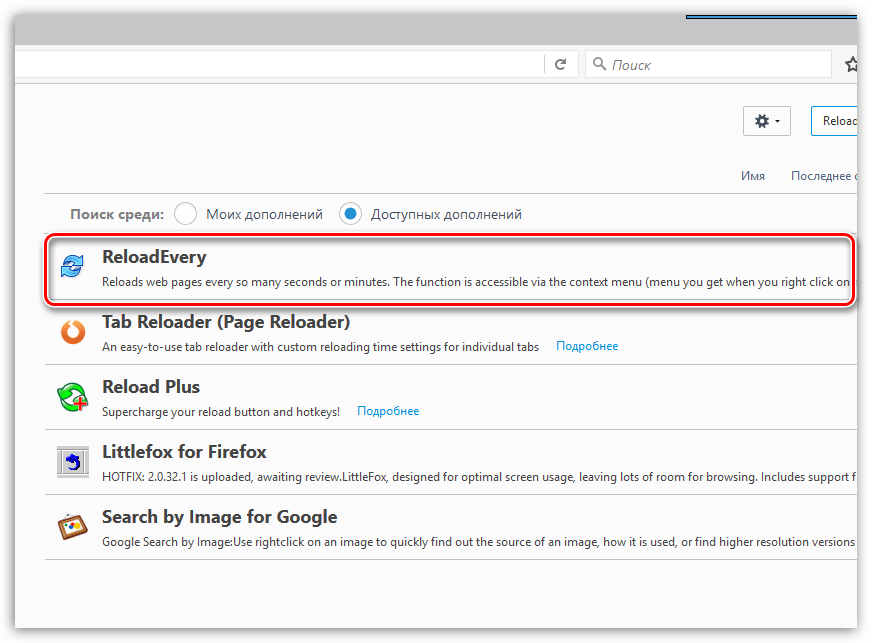Click the magnifier icon in the Поиск box
Viewport: 872px width, 643px height.
coord(600,65)
